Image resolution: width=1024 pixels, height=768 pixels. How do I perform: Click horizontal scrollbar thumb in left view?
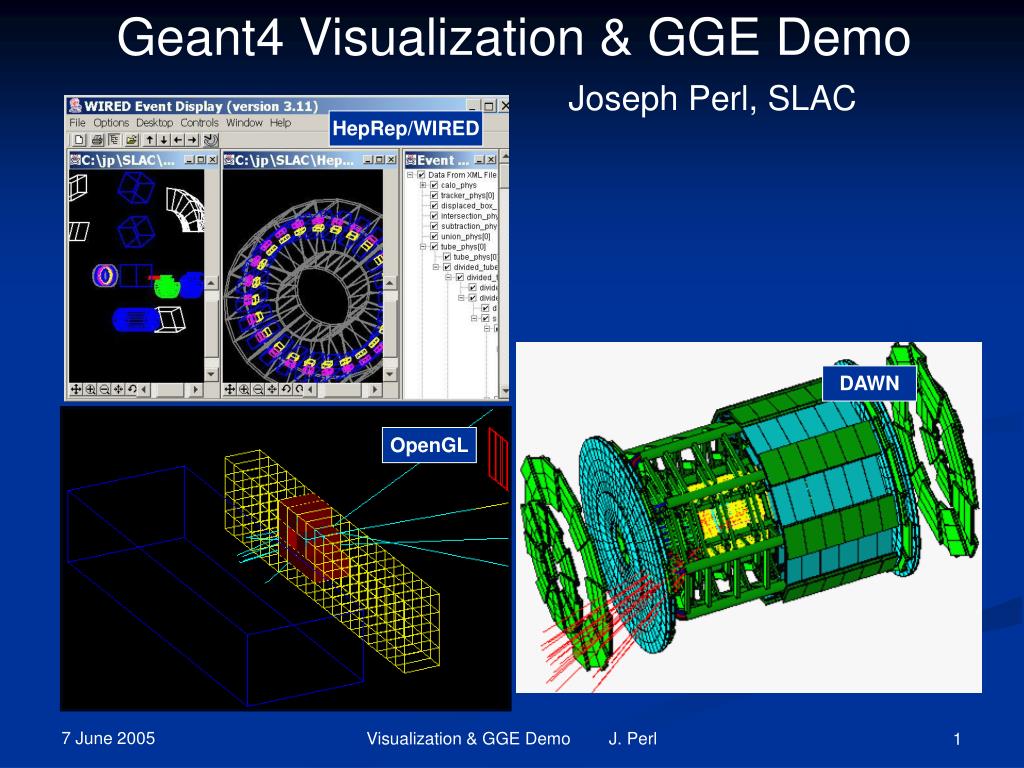coord(168,389)
